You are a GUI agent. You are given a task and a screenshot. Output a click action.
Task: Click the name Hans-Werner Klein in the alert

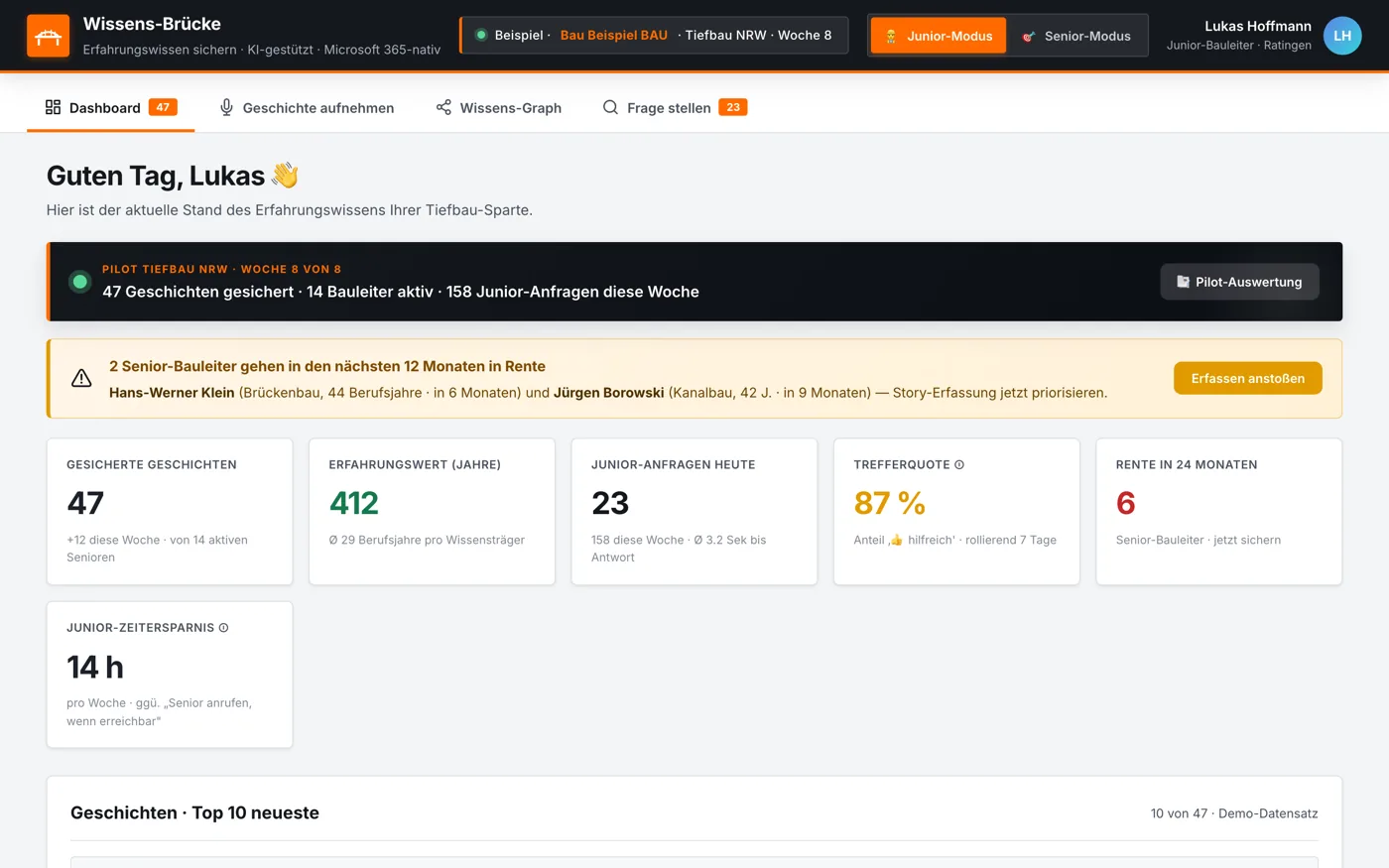click(x=172, y=393)
